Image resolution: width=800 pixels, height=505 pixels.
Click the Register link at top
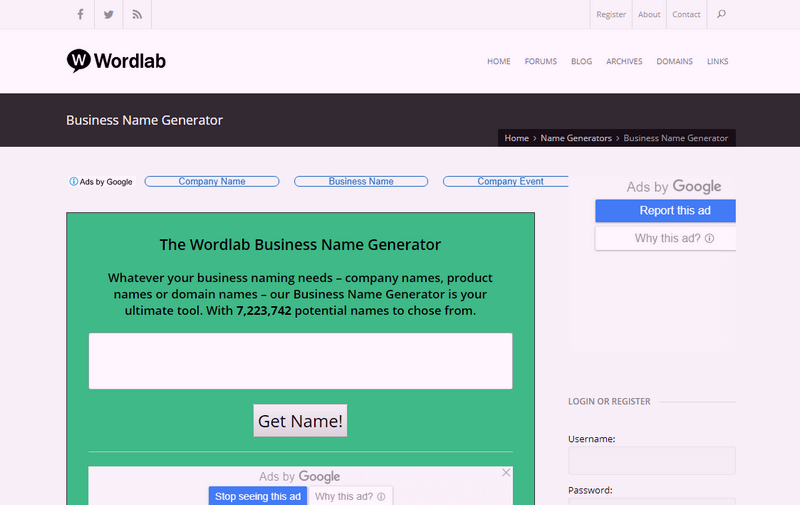610,15
